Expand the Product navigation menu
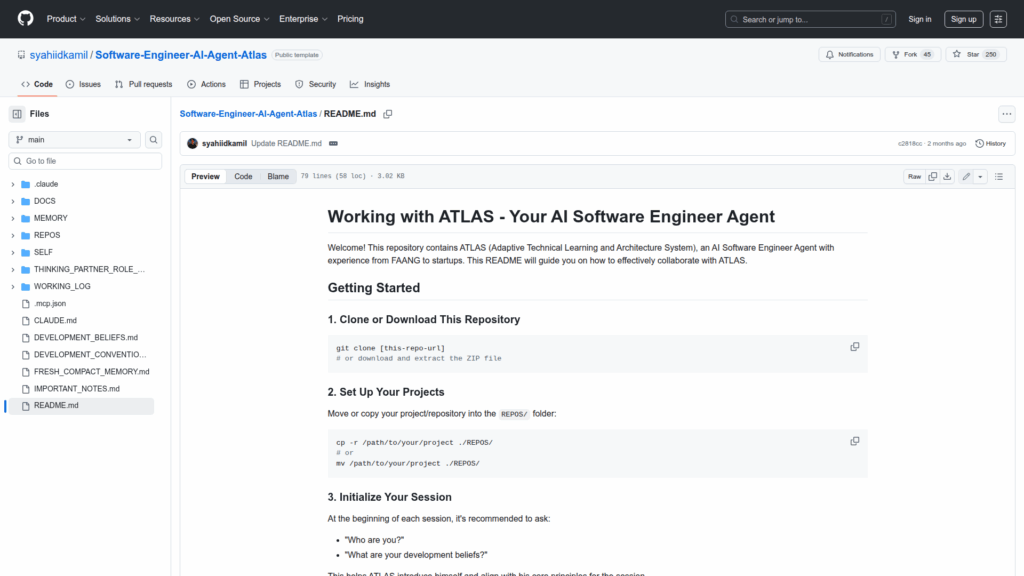The height and width of the screenshot is (576, 1024). click(x=66, y=19)
